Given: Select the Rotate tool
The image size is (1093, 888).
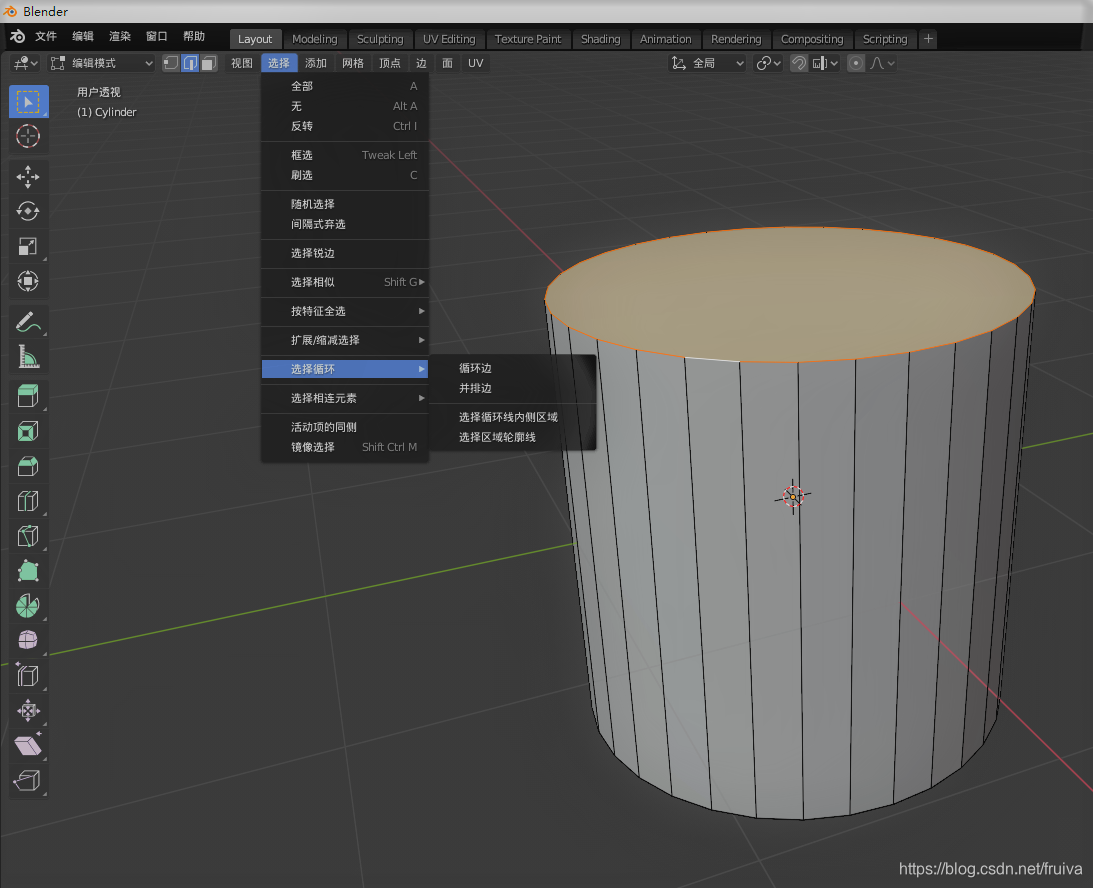Looking at the screenshot, I should point(28,212).
